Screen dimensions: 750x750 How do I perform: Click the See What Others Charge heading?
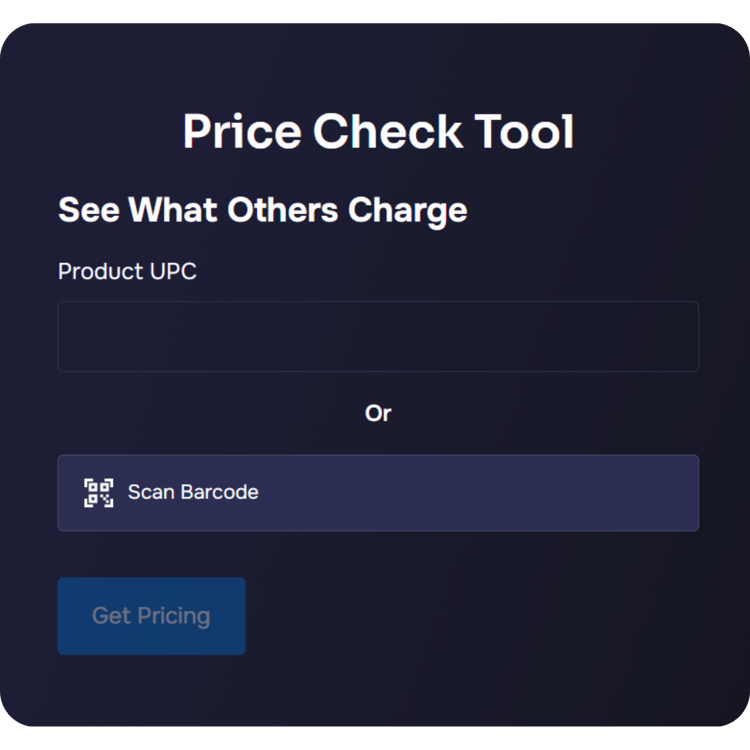click(262, 210)
